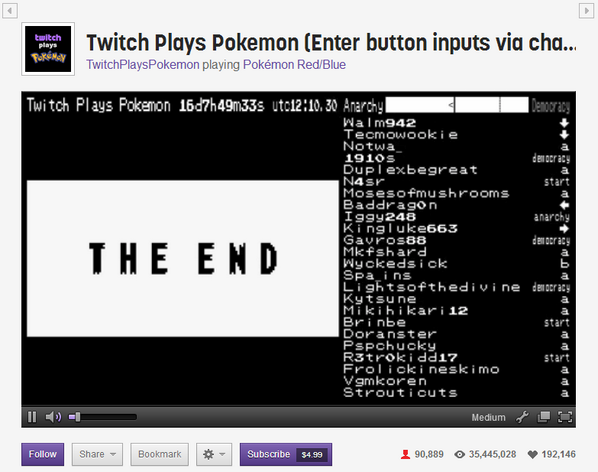This screenshot has height=472, width=598.
Task: Click the username Wyckedsick
Action: coord(395,264)
